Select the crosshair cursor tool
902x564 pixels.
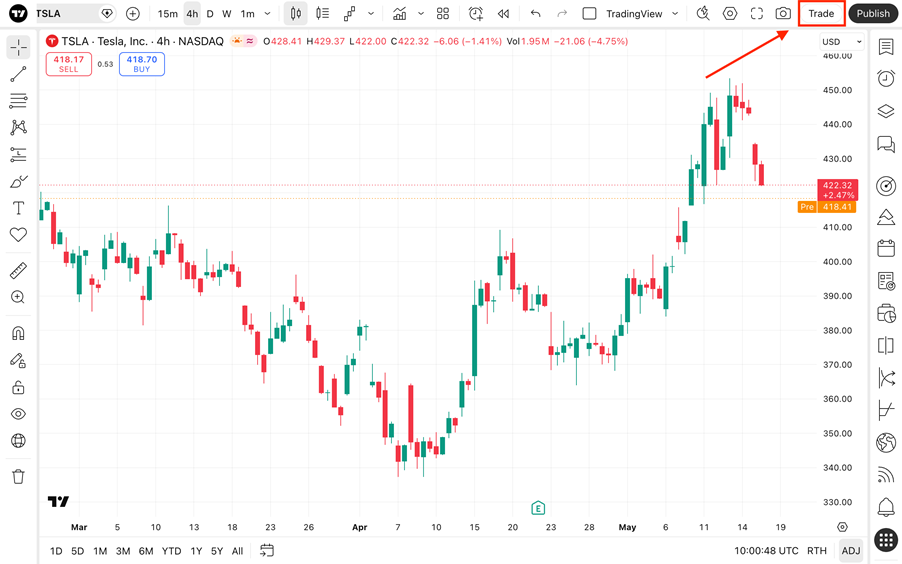pyautogui.click(x=18, y=47)
